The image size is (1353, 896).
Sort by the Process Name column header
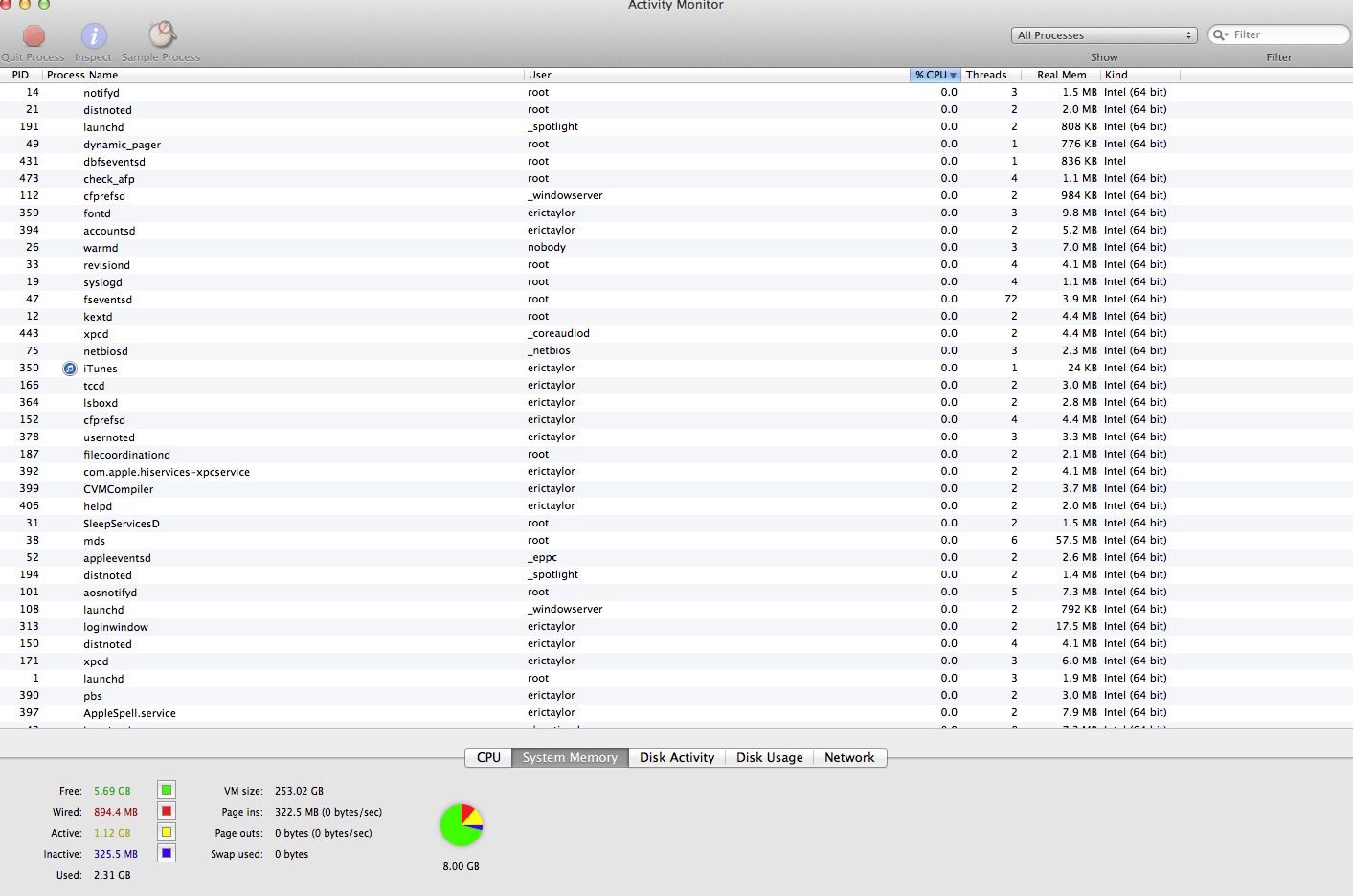pyautogui.click(x=282, y=75)
